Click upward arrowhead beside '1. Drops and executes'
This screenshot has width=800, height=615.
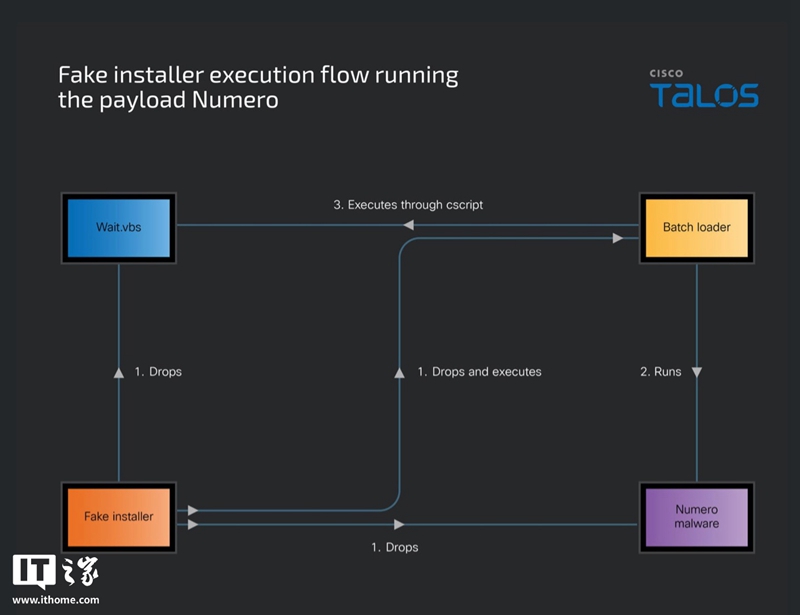pyautogui.click(x=399, y=373)
